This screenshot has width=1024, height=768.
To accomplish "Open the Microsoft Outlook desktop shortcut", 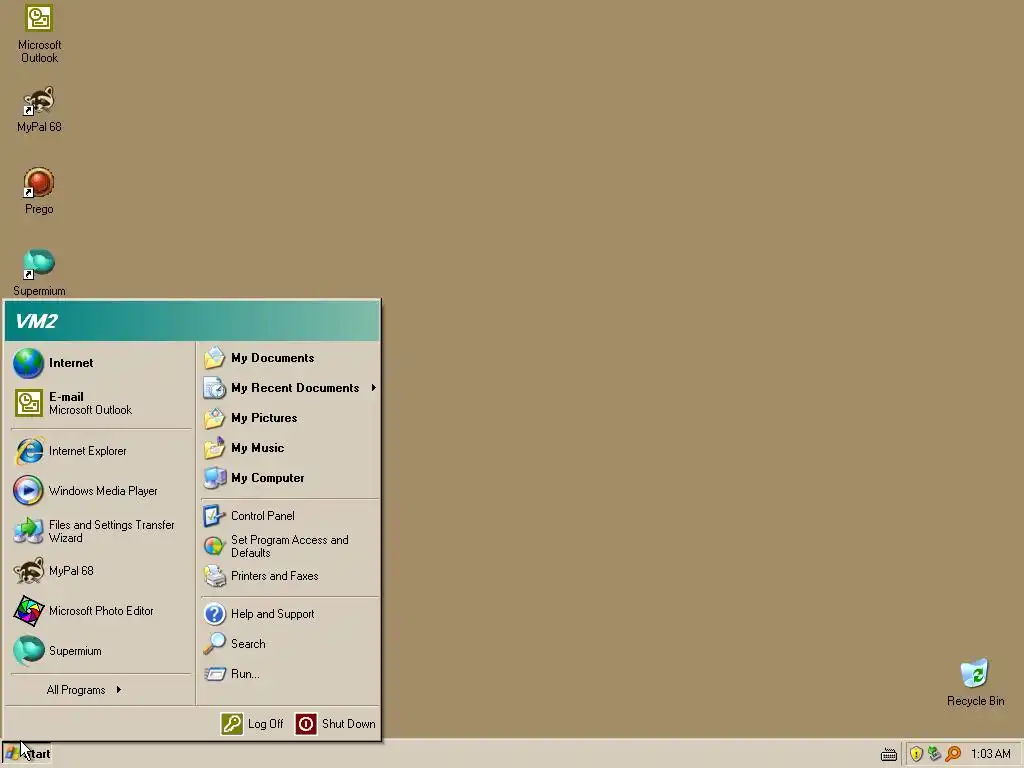I will click(39, 34).
